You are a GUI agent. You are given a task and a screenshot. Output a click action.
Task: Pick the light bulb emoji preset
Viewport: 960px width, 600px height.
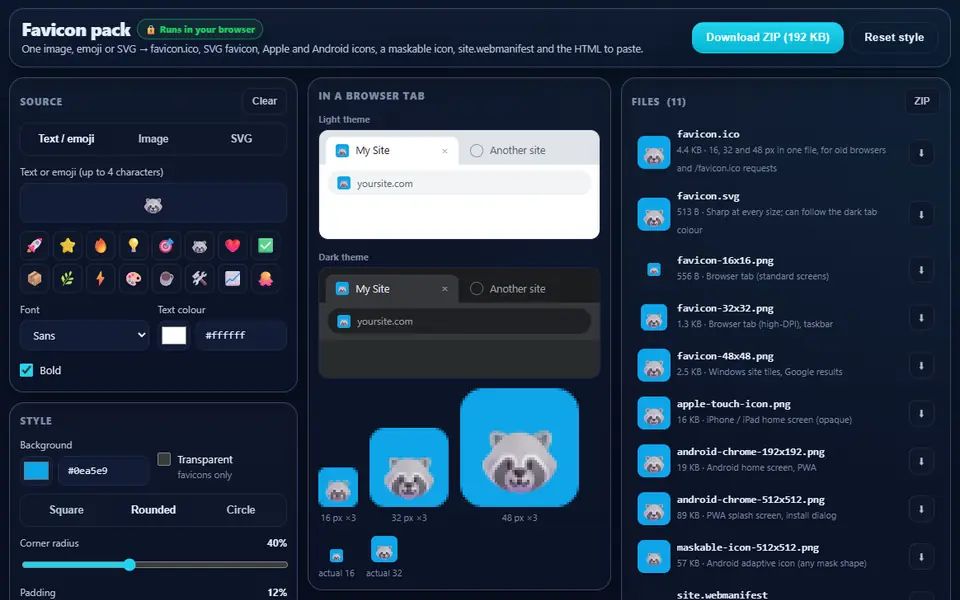coord(133,246)
